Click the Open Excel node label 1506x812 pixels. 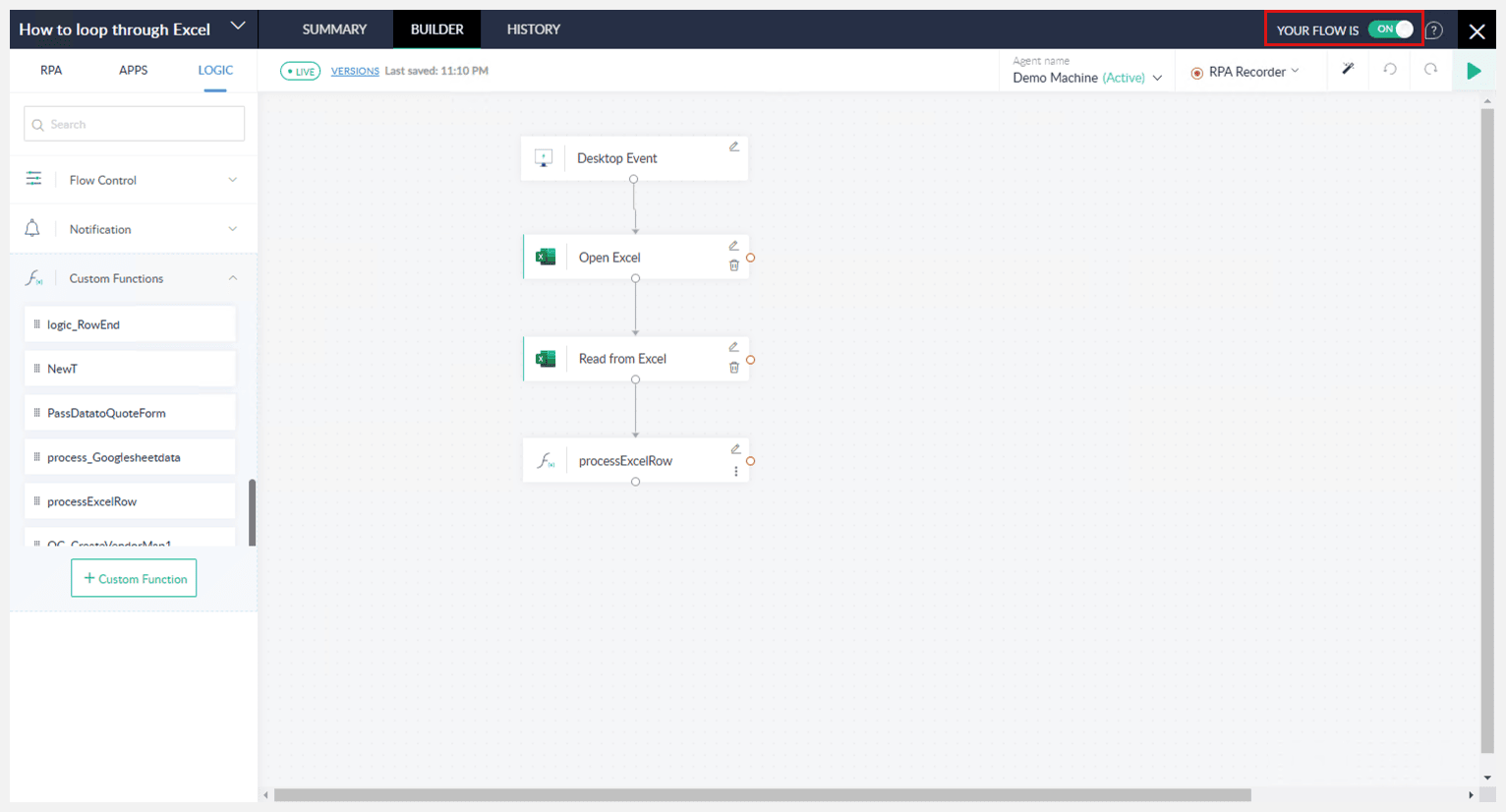pos(609,258)
